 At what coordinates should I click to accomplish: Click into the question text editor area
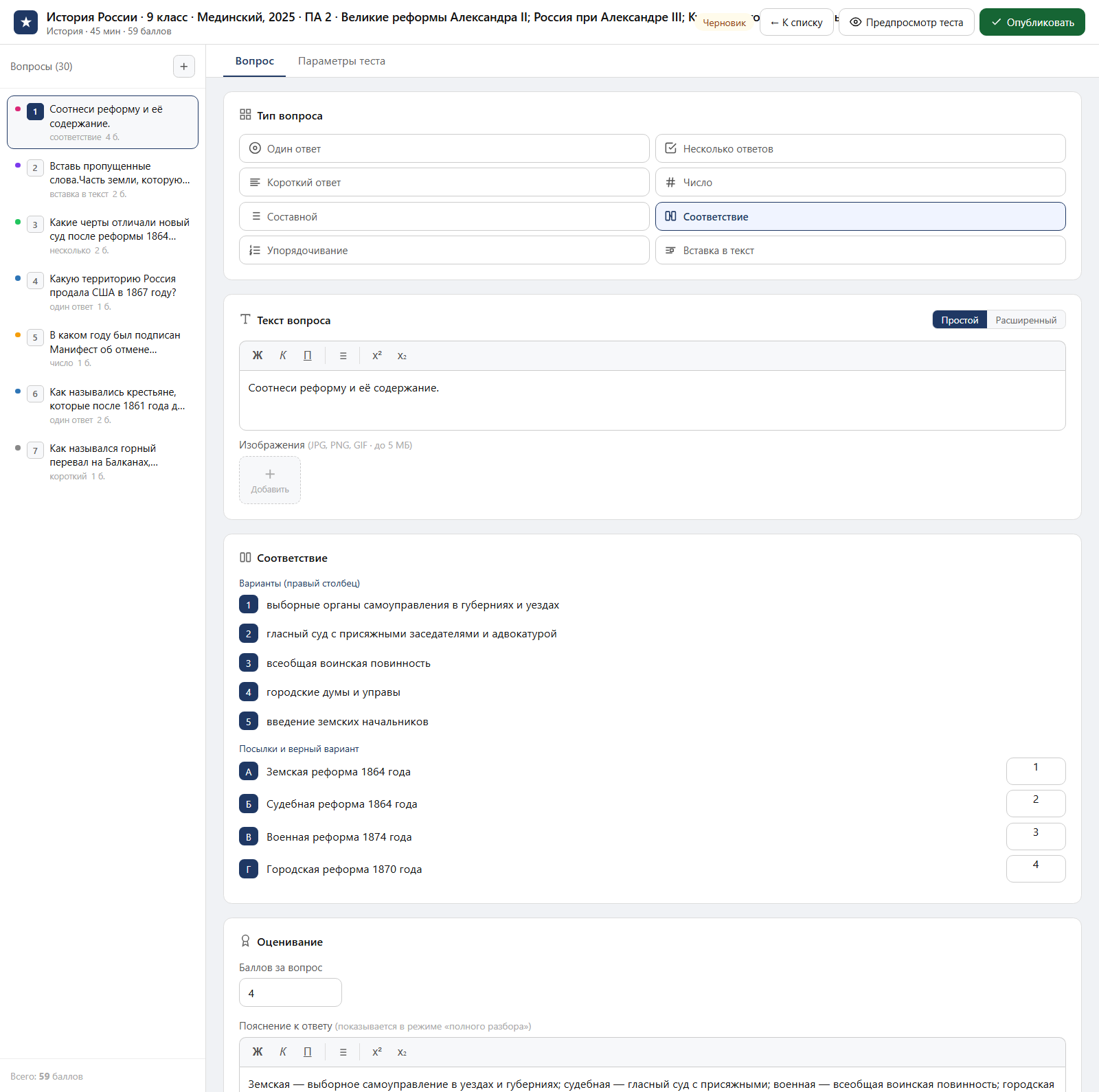tap(653, 400)
